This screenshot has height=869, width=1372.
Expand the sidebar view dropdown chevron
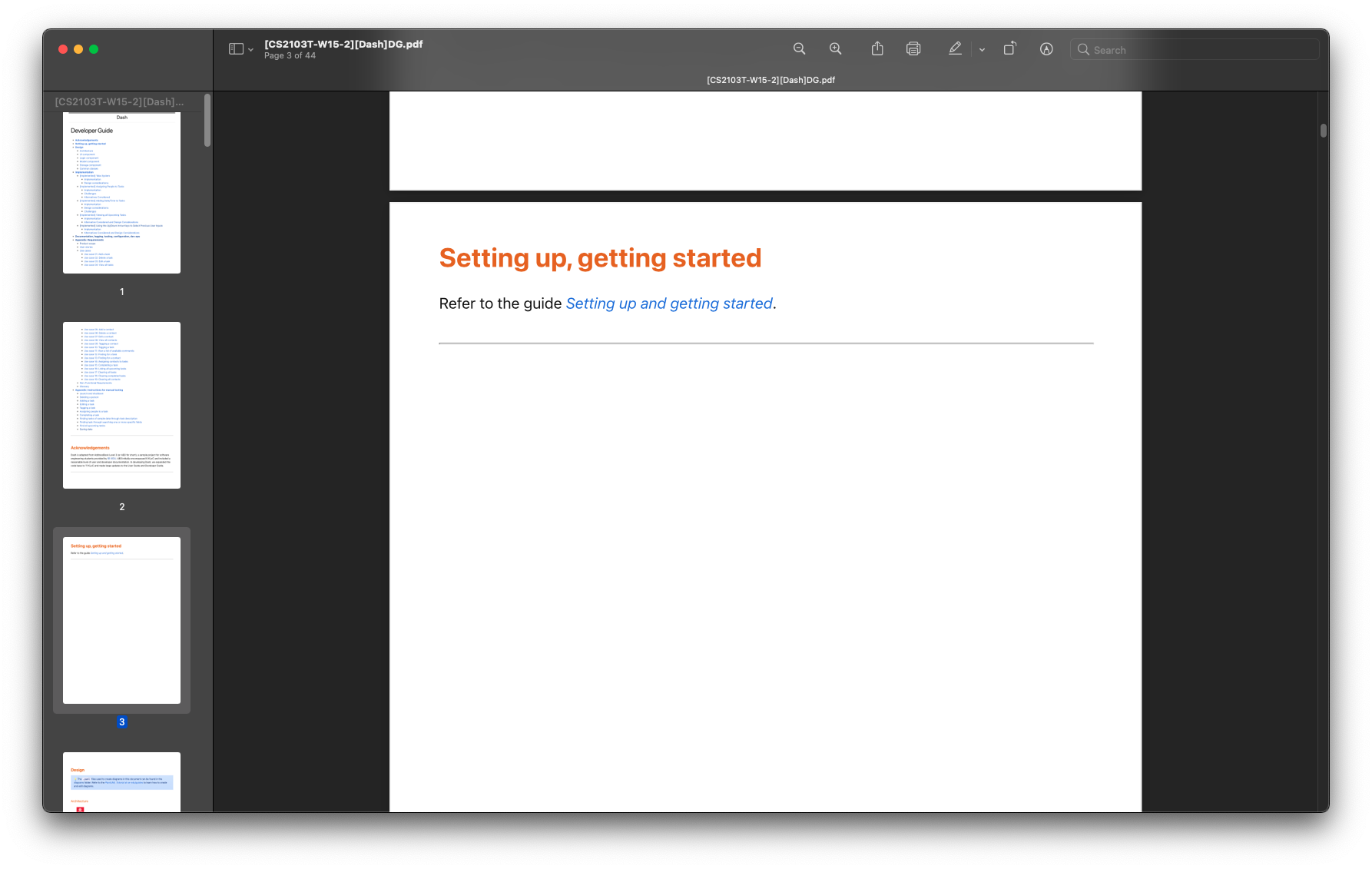250,50
